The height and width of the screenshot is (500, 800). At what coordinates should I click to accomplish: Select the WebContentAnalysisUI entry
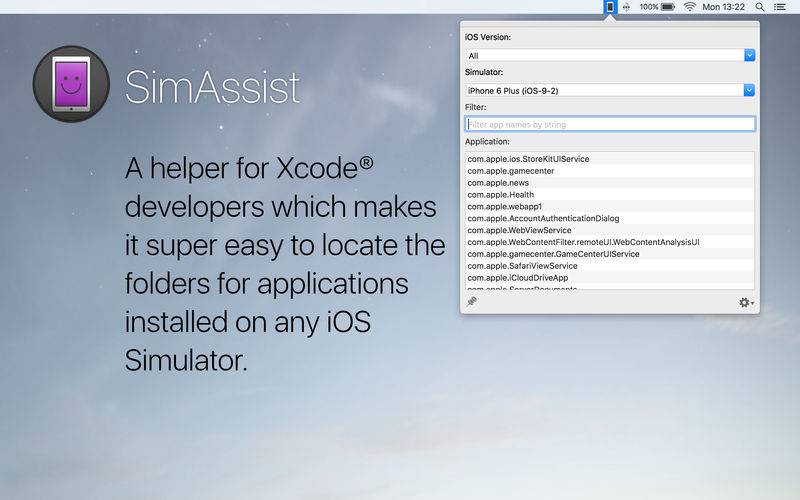click(610, 242)
